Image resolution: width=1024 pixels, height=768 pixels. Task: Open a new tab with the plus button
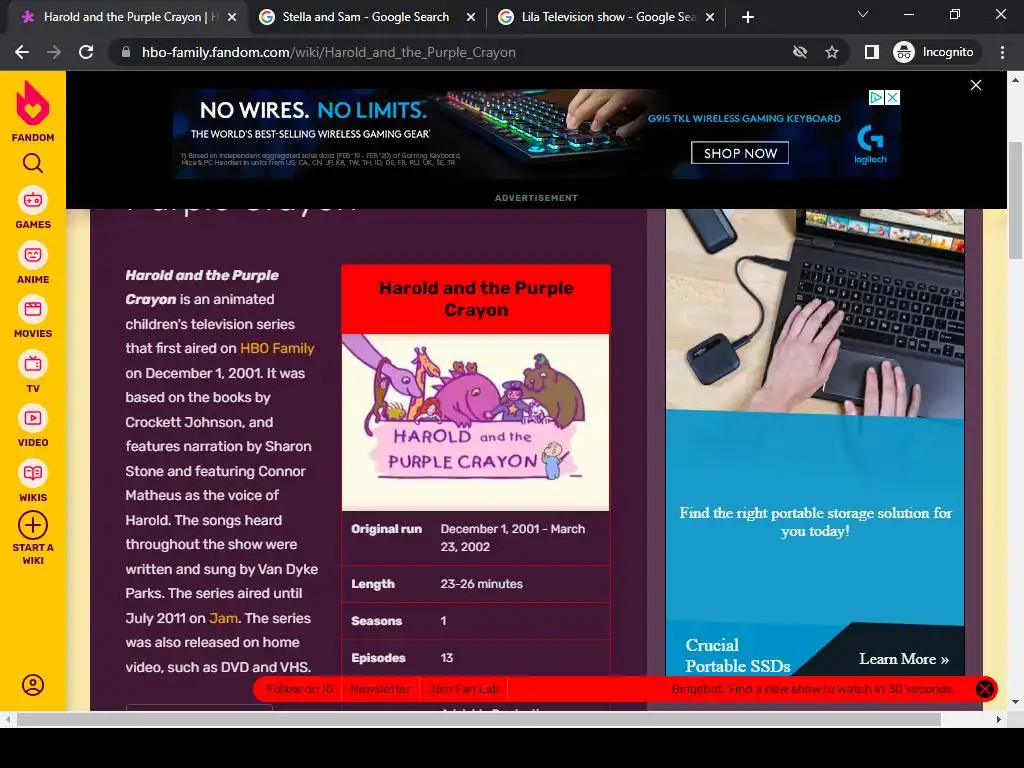click(x=748, y=17)
